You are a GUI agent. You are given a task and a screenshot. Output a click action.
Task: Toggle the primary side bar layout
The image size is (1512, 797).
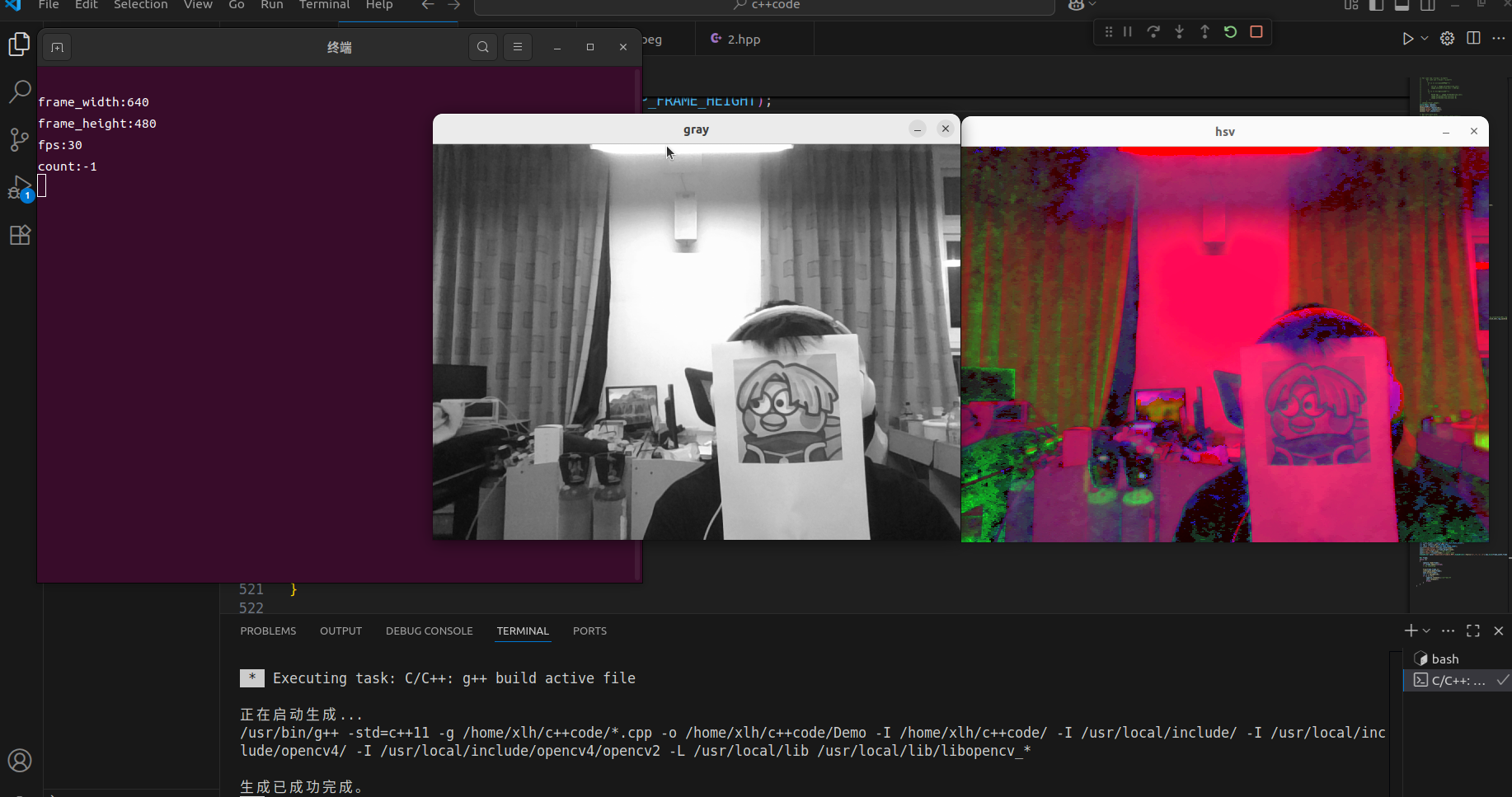pyautogui.click(x=1376, y=5)
